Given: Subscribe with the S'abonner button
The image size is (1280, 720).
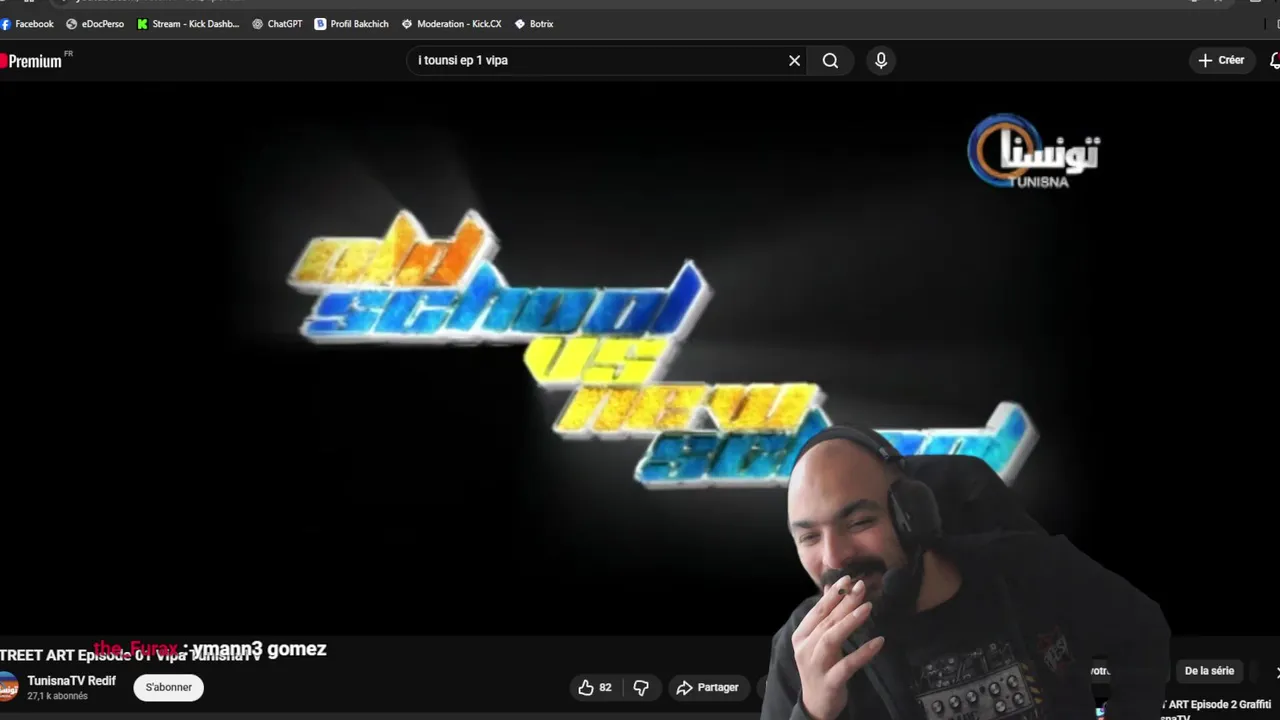Looking at the screenshot, I should (x=169, y=688).
